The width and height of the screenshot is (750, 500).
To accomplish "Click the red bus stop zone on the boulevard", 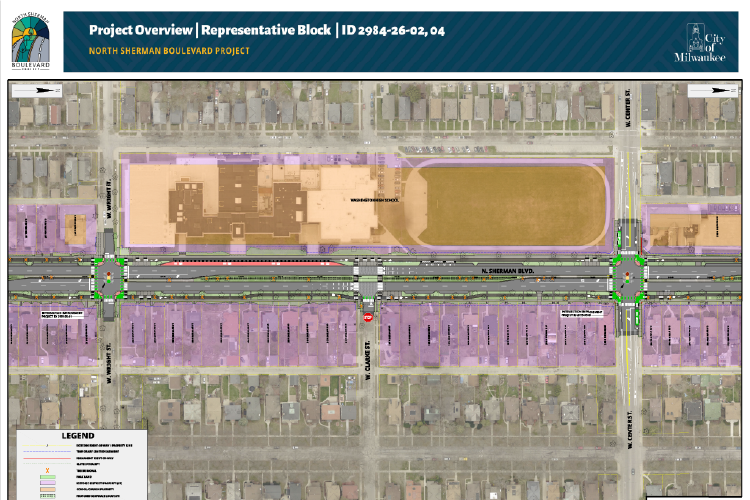I will [x=252, y=263].
